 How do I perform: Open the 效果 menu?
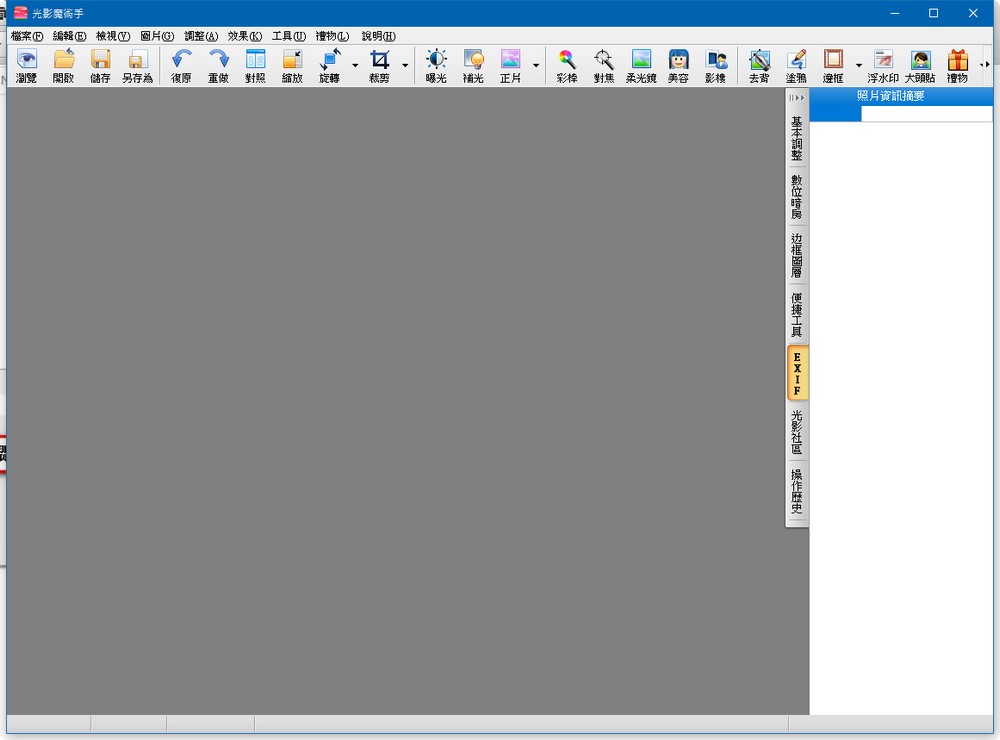click(x=244, y=36)
